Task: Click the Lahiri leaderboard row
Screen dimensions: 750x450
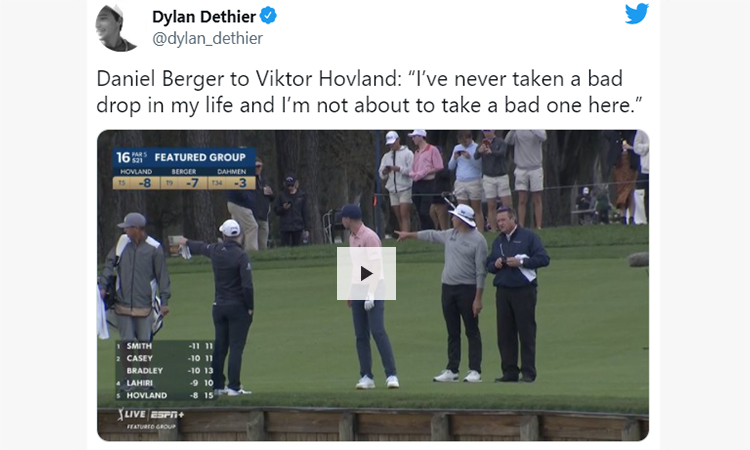Action: [x=165, y=383]
